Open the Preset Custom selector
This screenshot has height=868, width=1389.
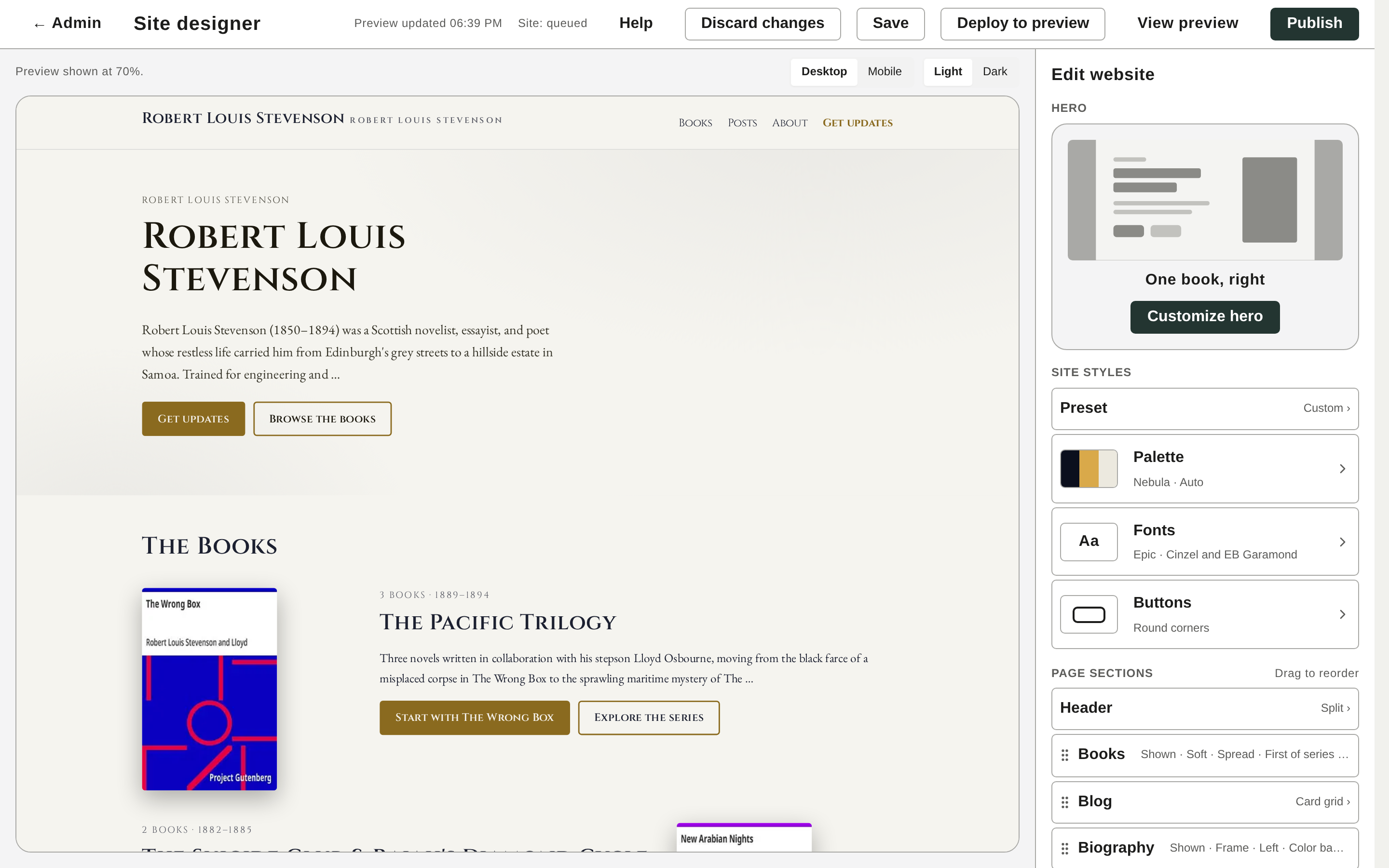pyautogui.click(x=1205, y=408)
